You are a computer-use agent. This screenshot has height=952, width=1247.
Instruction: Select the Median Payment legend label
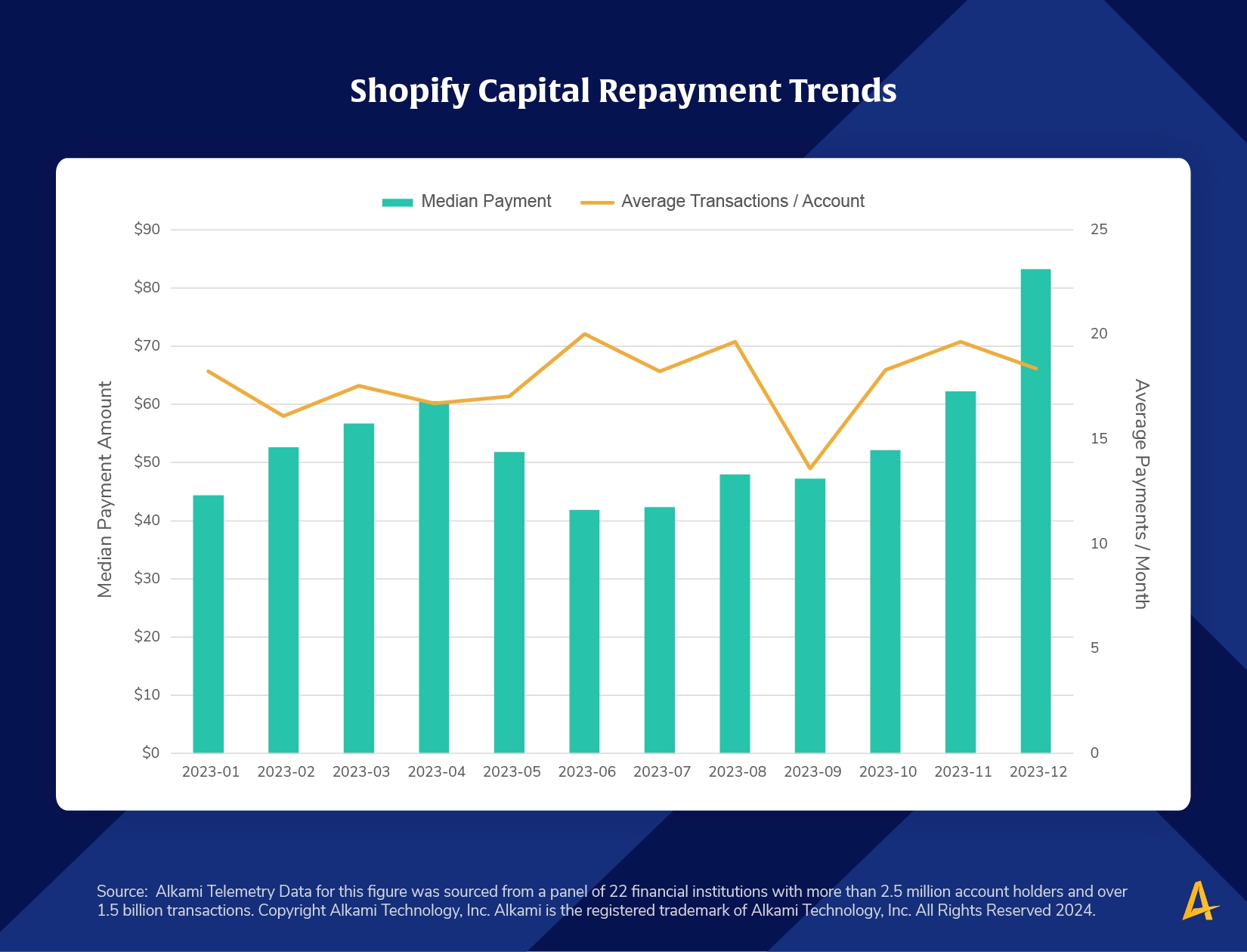pyautogui.click(x=486, y=201)
